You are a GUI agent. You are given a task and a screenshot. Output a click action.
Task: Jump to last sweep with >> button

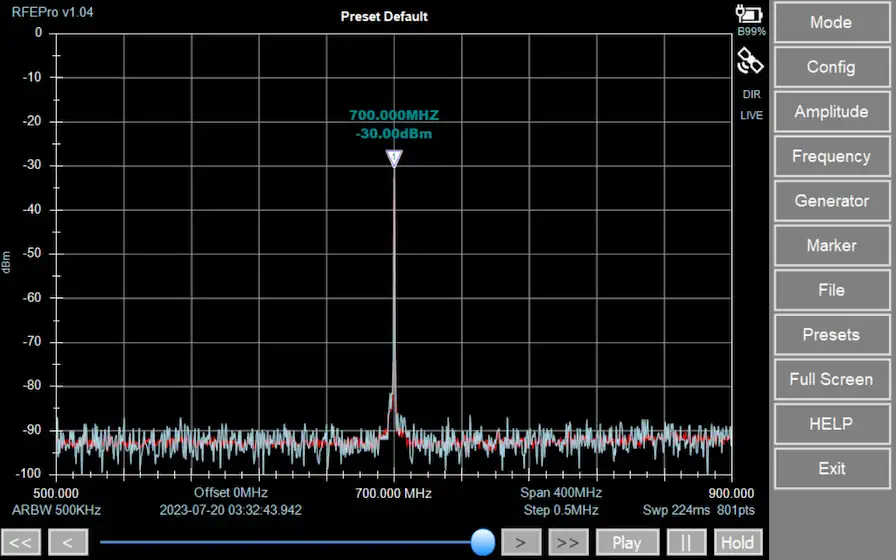tap(567, 543)
